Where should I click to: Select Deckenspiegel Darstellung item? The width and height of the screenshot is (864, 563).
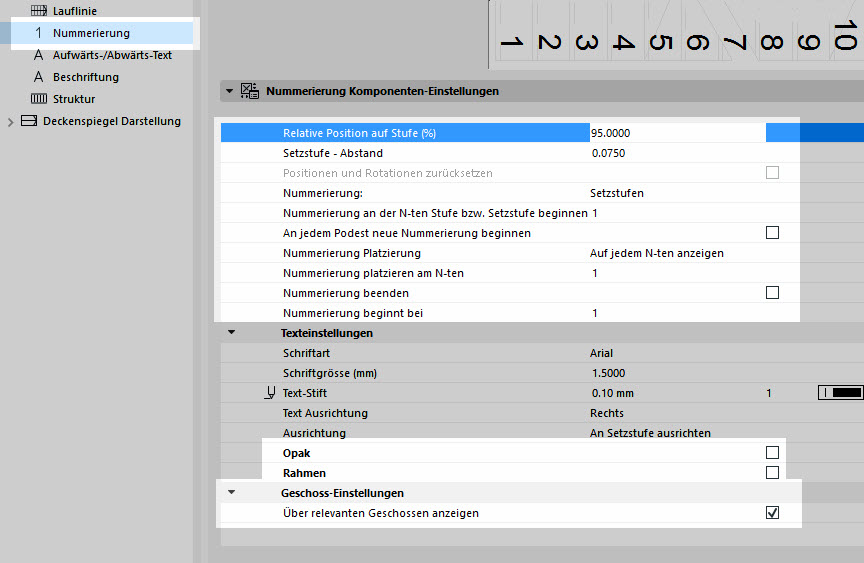tap(112, 121)
